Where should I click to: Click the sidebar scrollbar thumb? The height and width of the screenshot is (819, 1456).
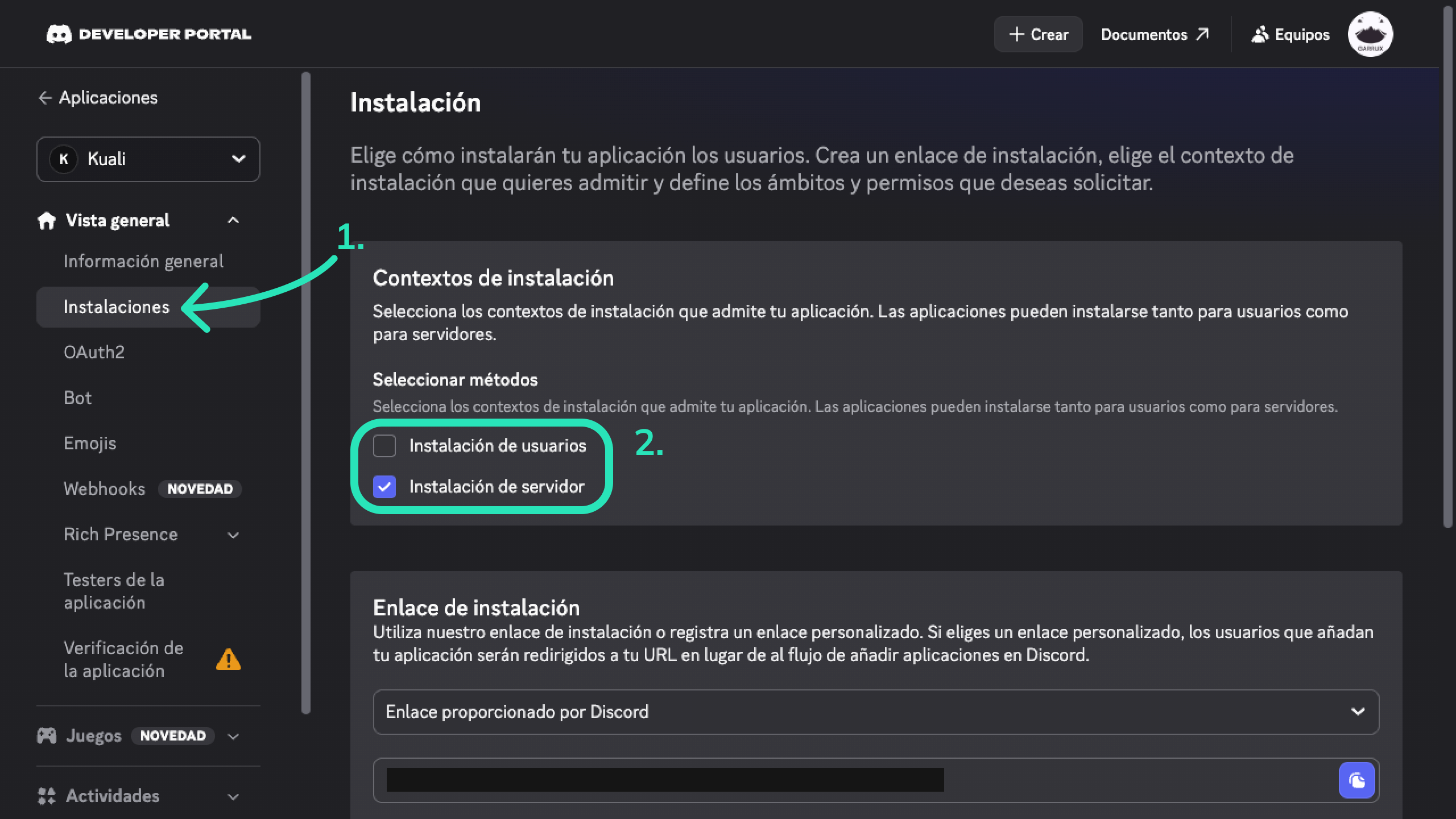306,392
